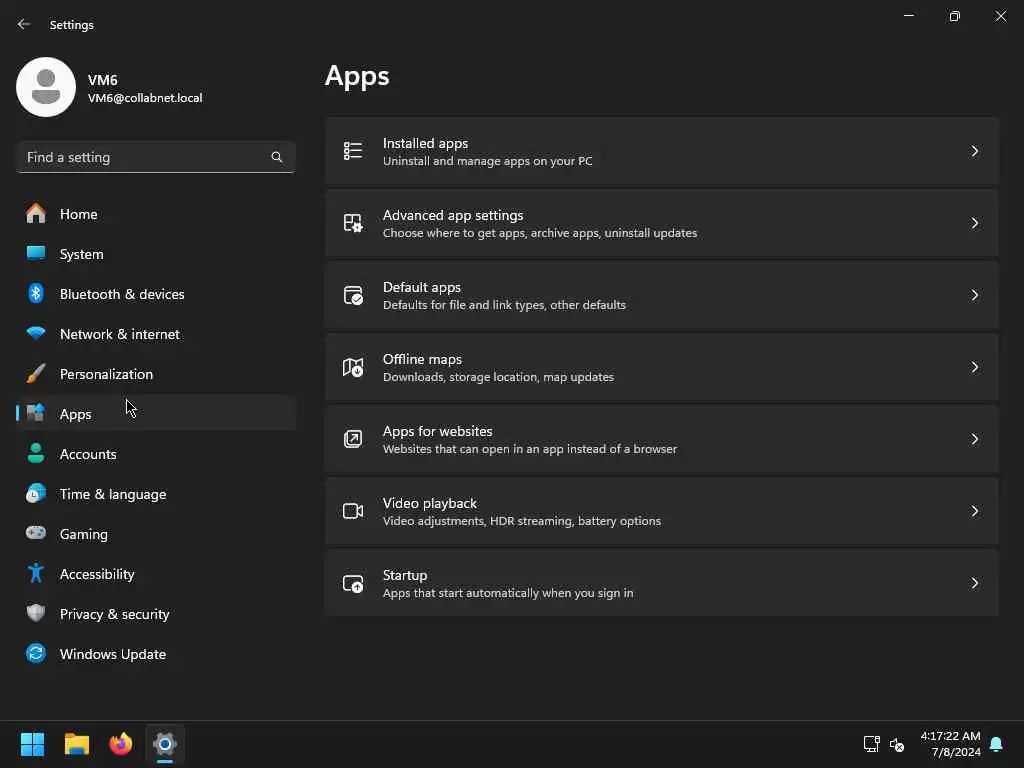Click the Apps for websites icon

pos(353,439)
